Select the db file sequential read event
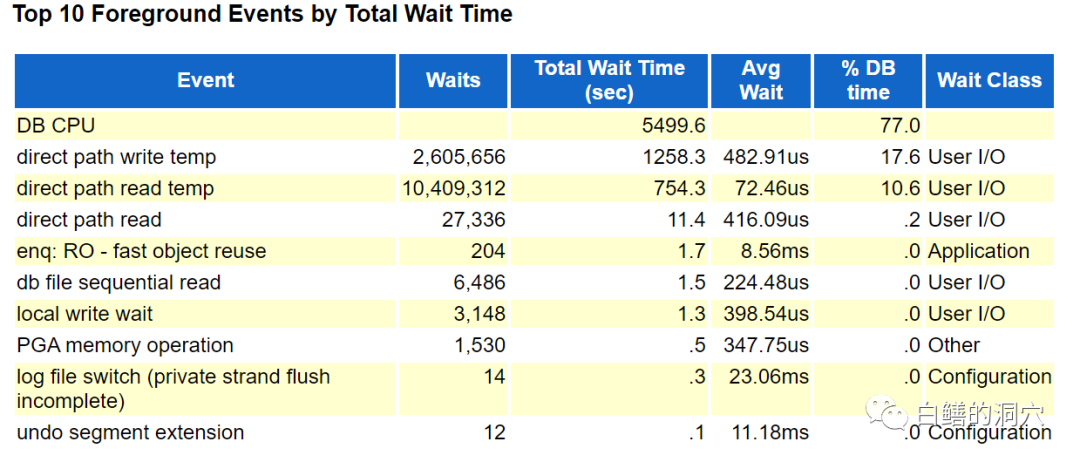Image resolution: width=1080 pixels, height=462 pixels. pyautogui.click(x=119, y=283)
